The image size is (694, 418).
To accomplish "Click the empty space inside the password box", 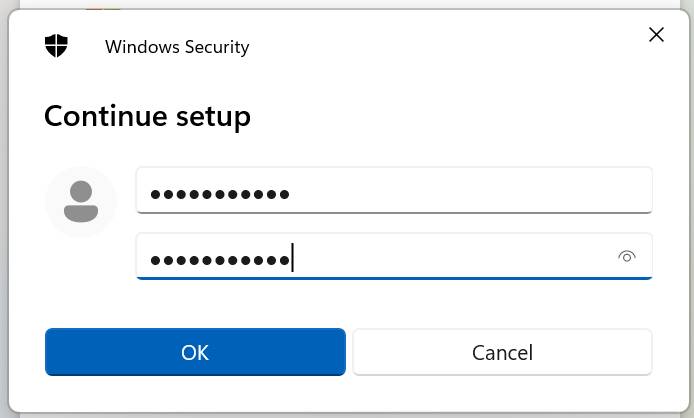I will coord(451,256).
